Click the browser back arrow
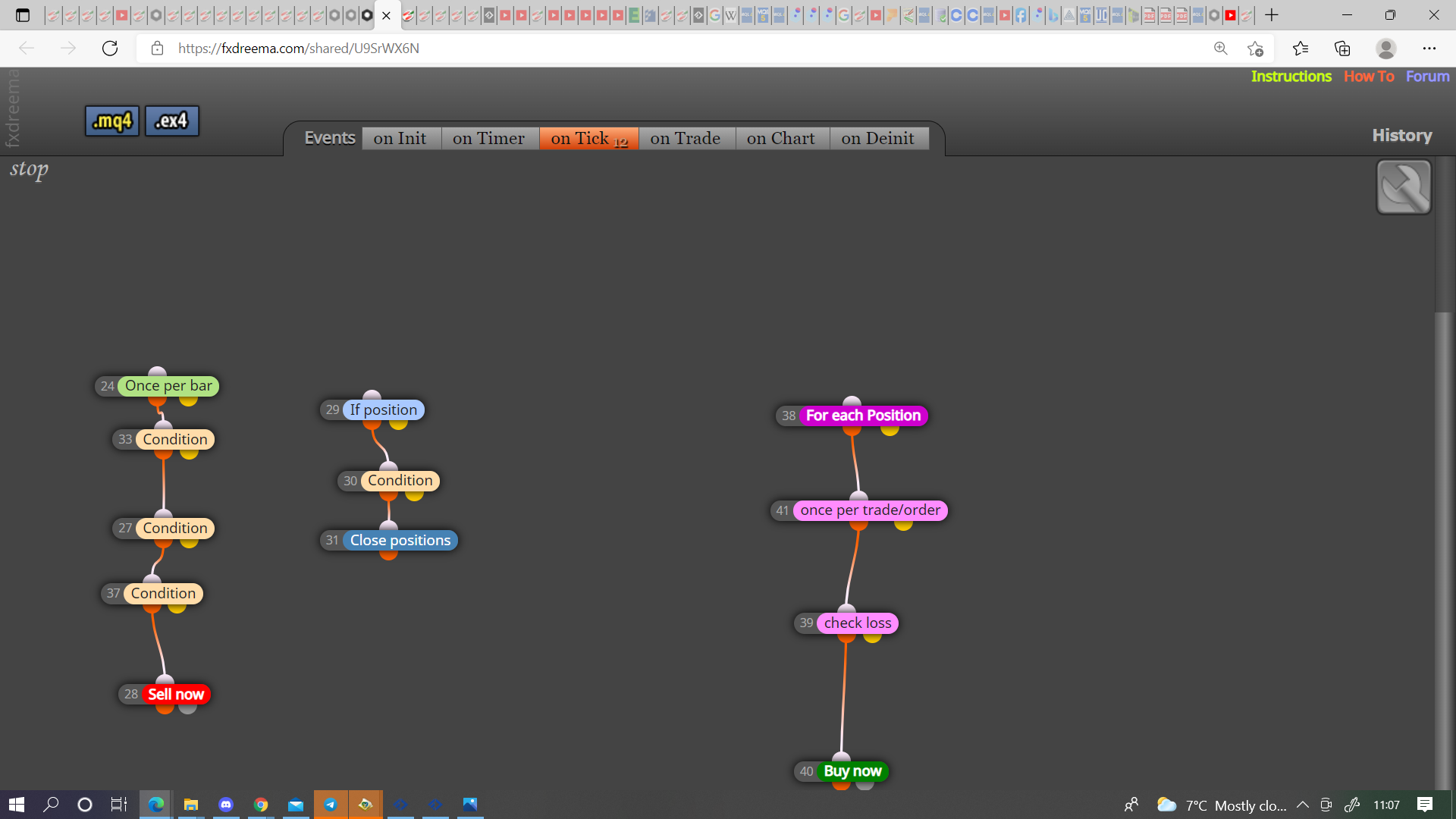This screenshot has width=1456, height=819. [27, 49]
